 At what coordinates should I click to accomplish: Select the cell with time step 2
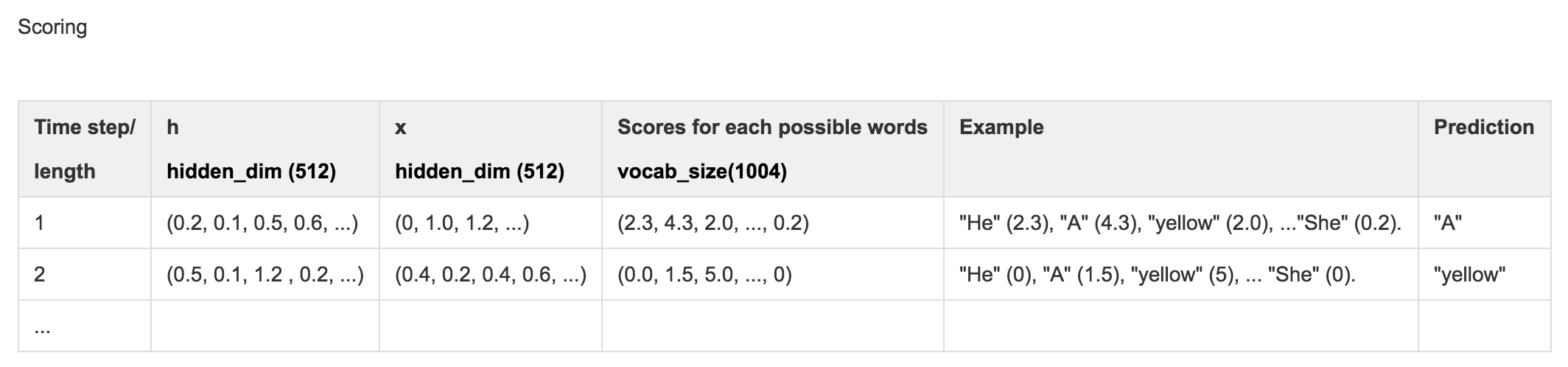(x=85, y=274)
